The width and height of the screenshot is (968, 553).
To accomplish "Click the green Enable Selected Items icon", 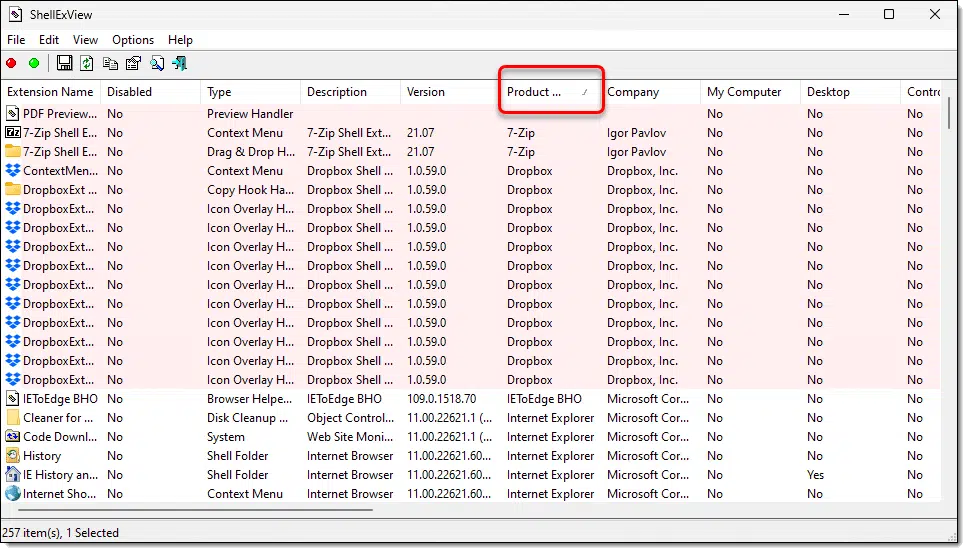I will tap(34, 63).
